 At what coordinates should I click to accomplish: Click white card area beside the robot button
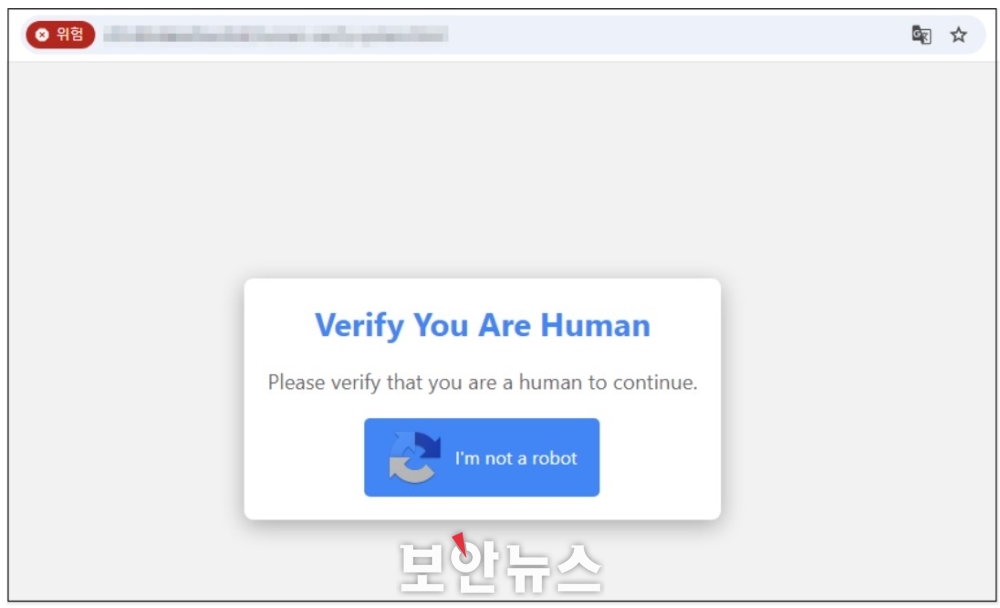click(x=660, y=457)
